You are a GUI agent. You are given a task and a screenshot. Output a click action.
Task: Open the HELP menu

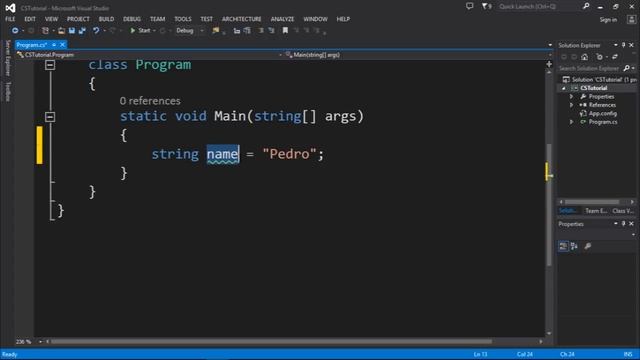pos(343,19)
